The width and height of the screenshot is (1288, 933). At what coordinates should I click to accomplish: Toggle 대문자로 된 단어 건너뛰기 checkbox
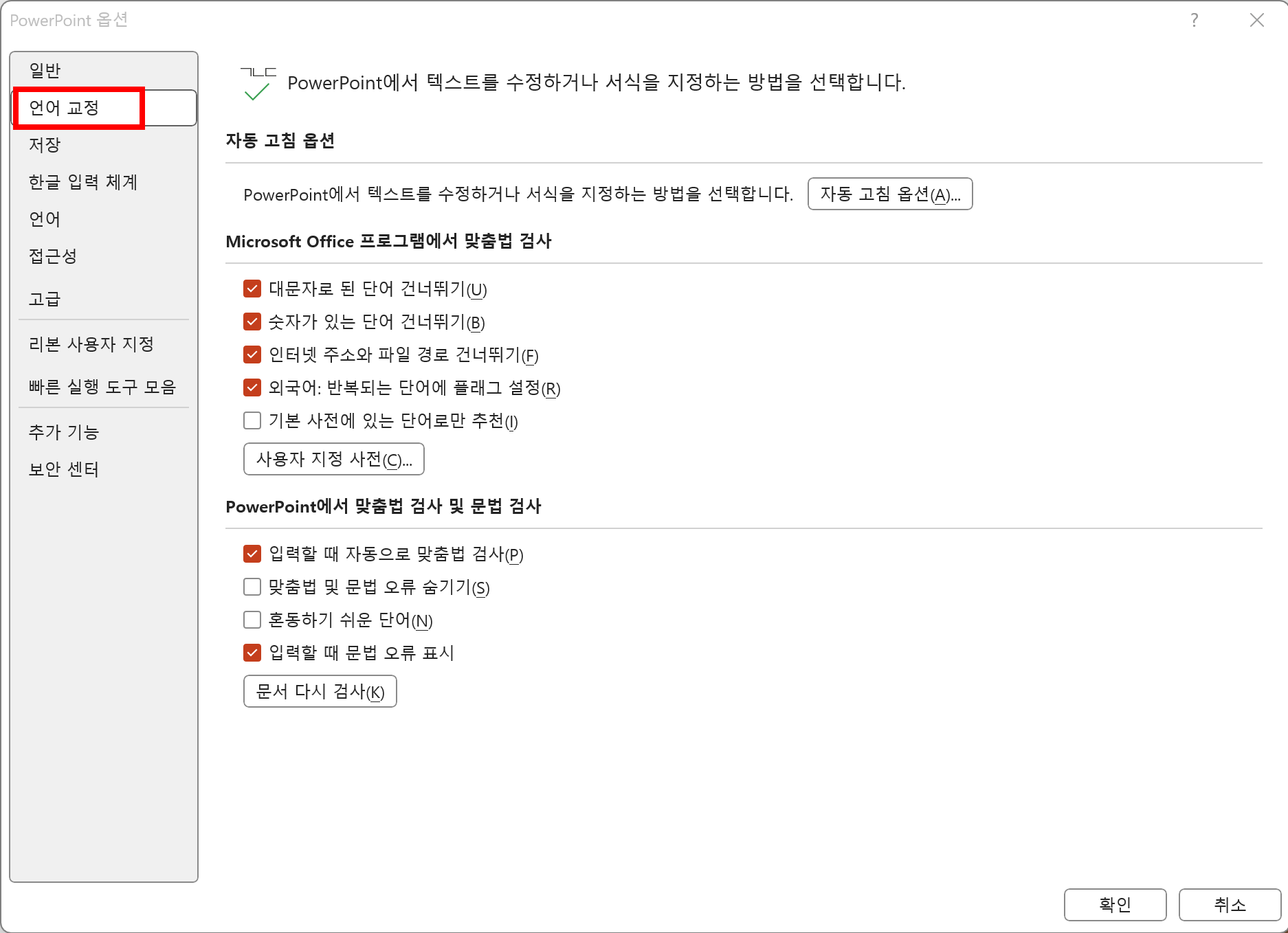point(252,289)
